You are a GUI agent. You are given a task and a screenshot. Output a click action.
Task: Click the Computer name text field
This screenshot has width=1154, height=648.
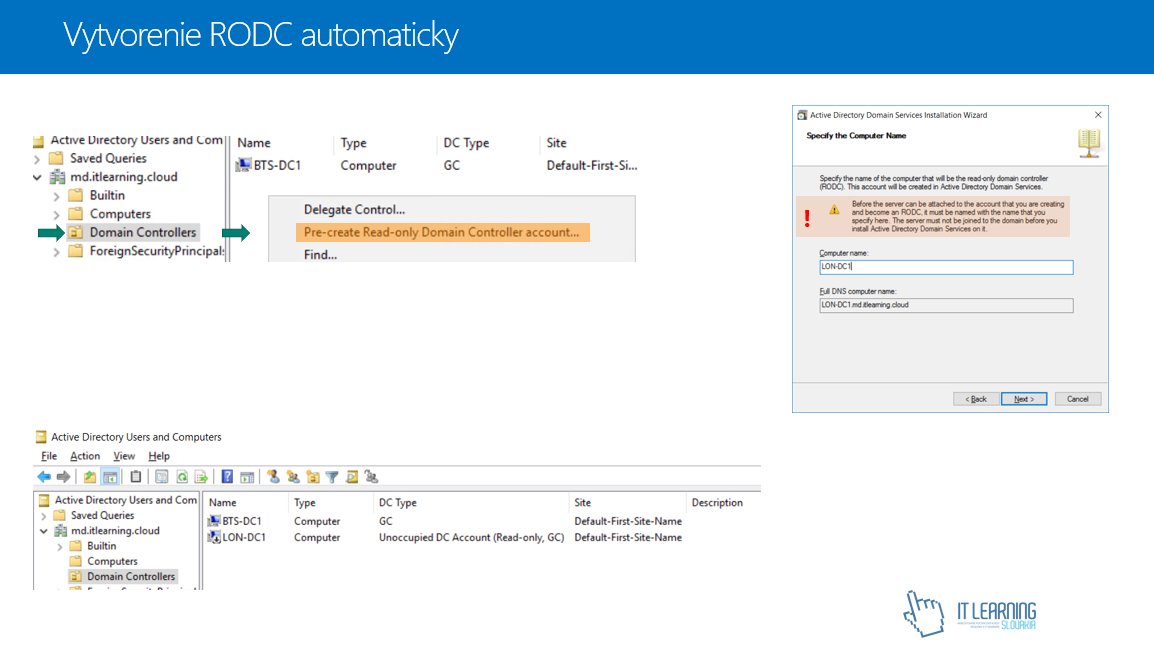coord(945,267)
